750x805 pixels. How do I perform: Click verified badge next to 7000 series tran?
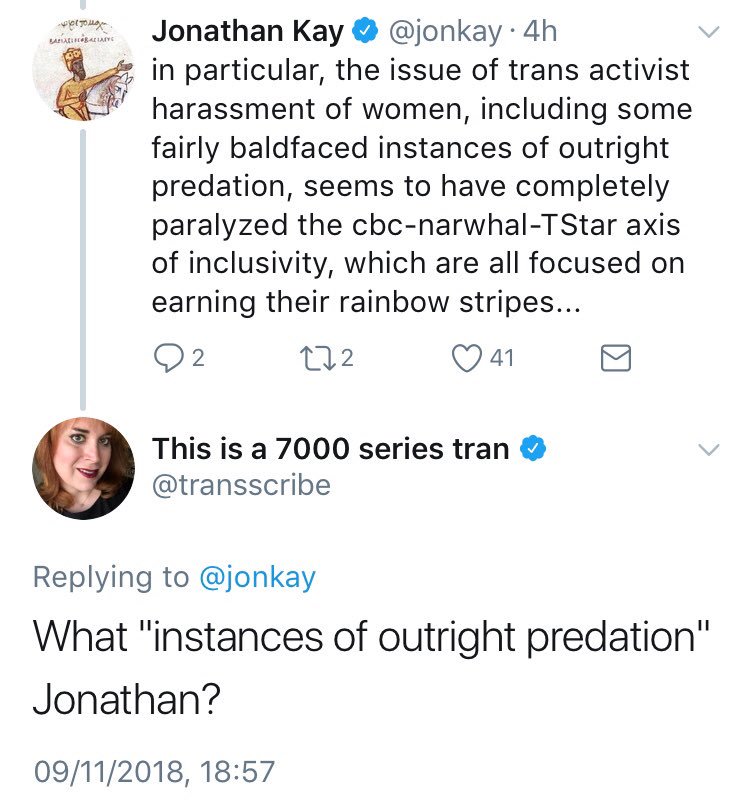[533, 448]
